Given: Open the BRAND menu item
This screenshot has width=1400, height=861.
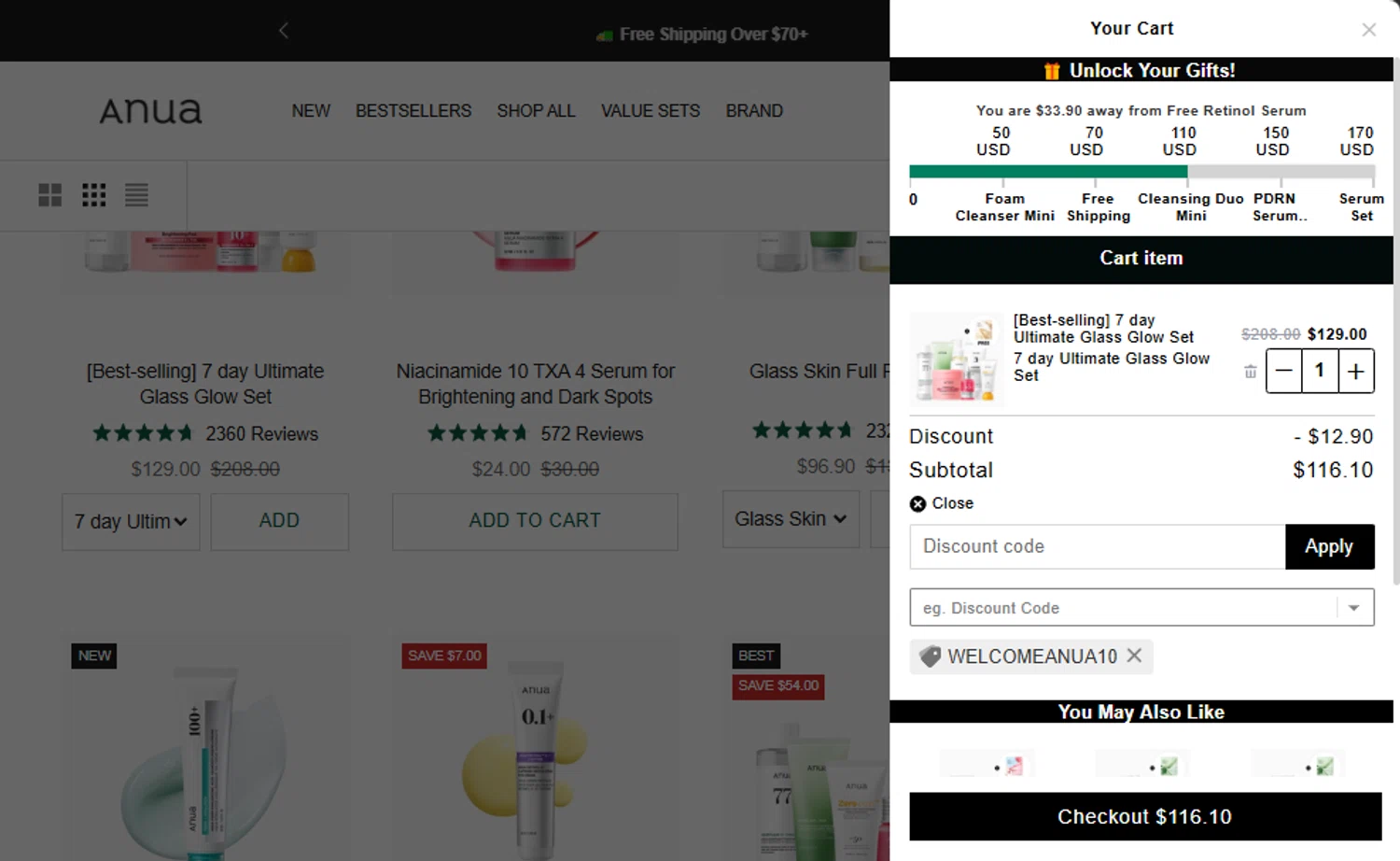Looking at the screenshot, I should pos(754,111).
